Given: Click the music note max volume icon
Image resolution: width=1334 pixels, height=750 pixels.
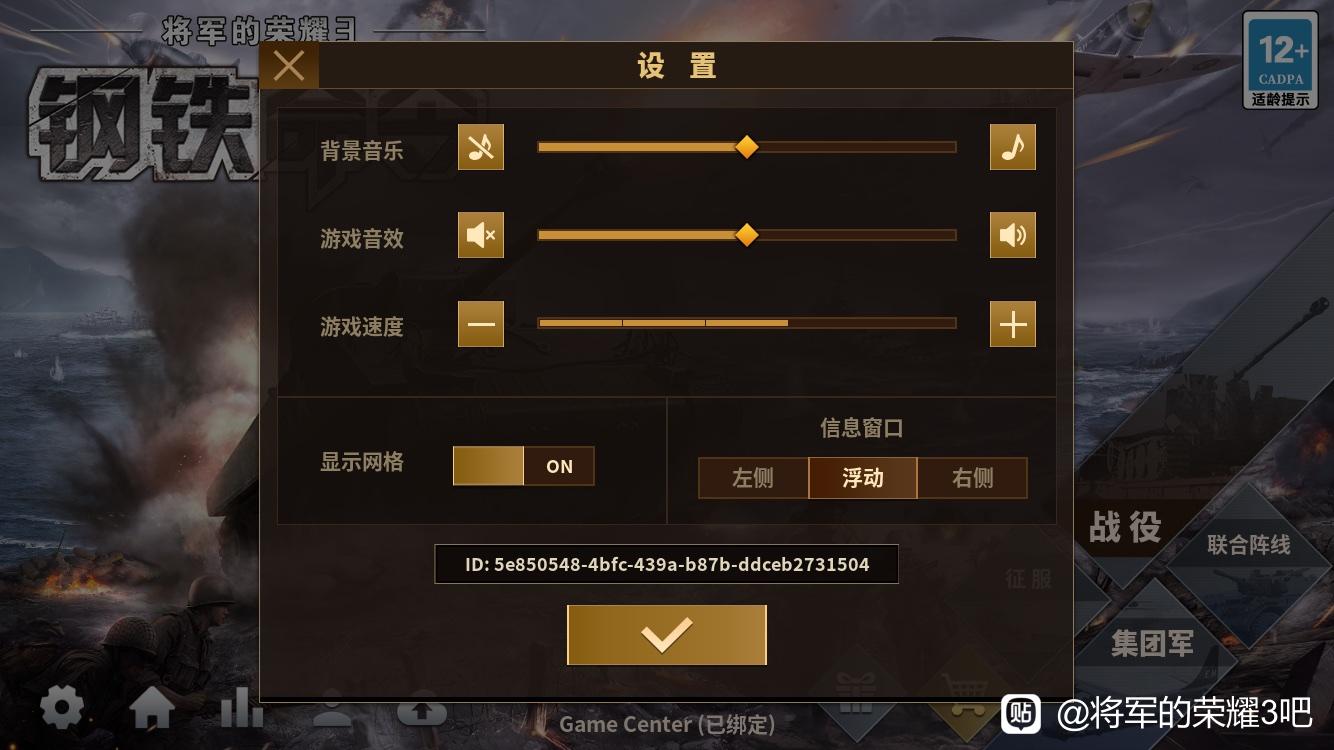Looking at the screenshot, I should (1013, 148).
